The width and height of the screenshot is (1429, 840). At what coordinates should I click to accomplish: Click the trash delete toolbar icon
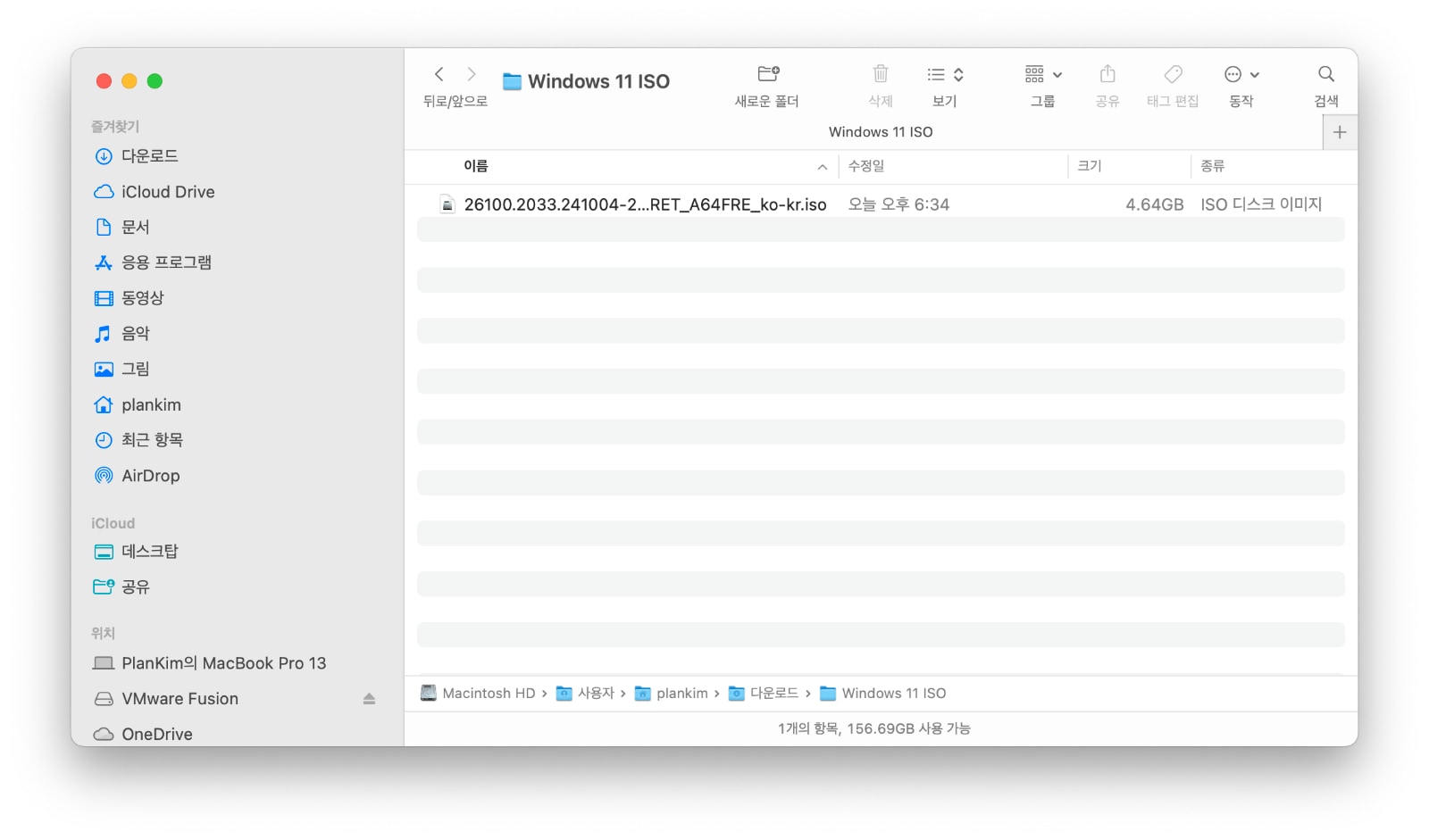coord(881,73)
